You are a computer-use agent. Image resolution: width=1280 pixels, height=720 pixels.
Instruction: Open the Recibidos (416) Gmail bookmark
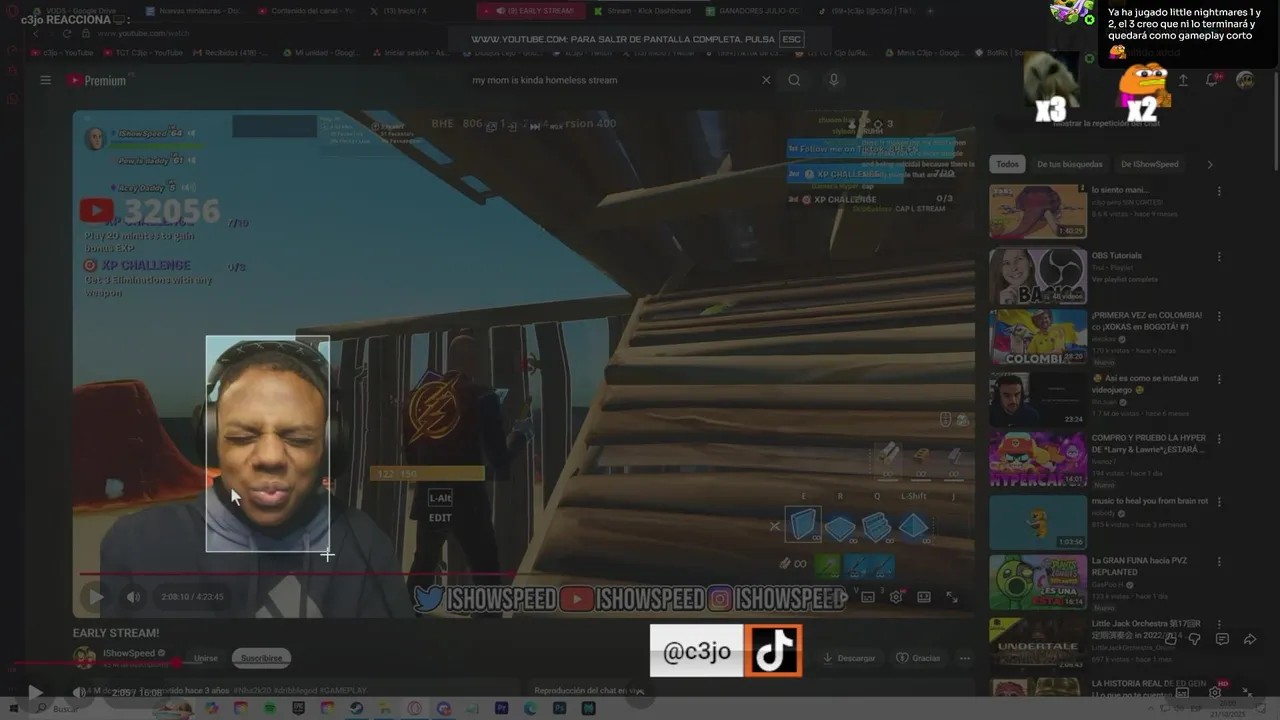(x=231, y=52)
